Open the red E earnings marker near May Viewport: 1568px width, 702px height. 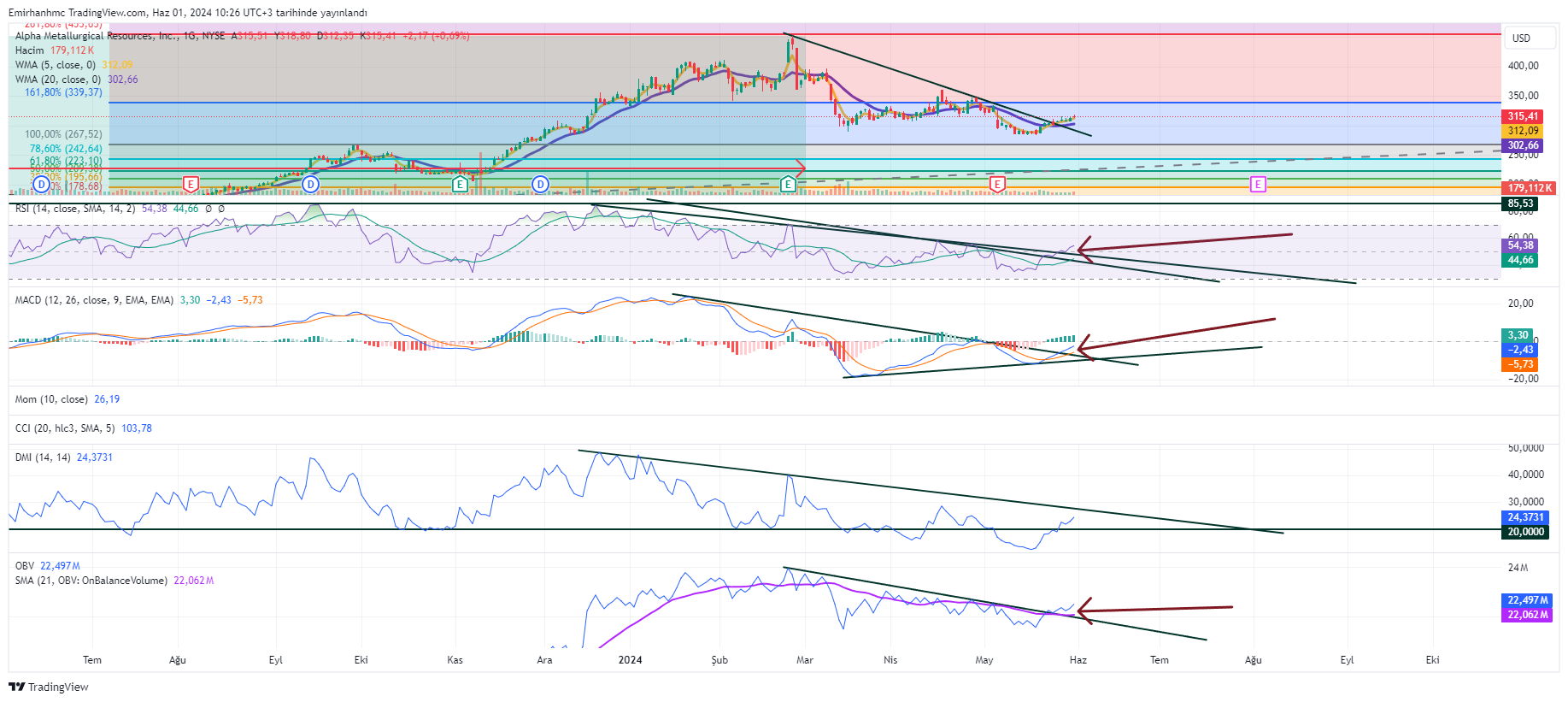click(997, 184)
